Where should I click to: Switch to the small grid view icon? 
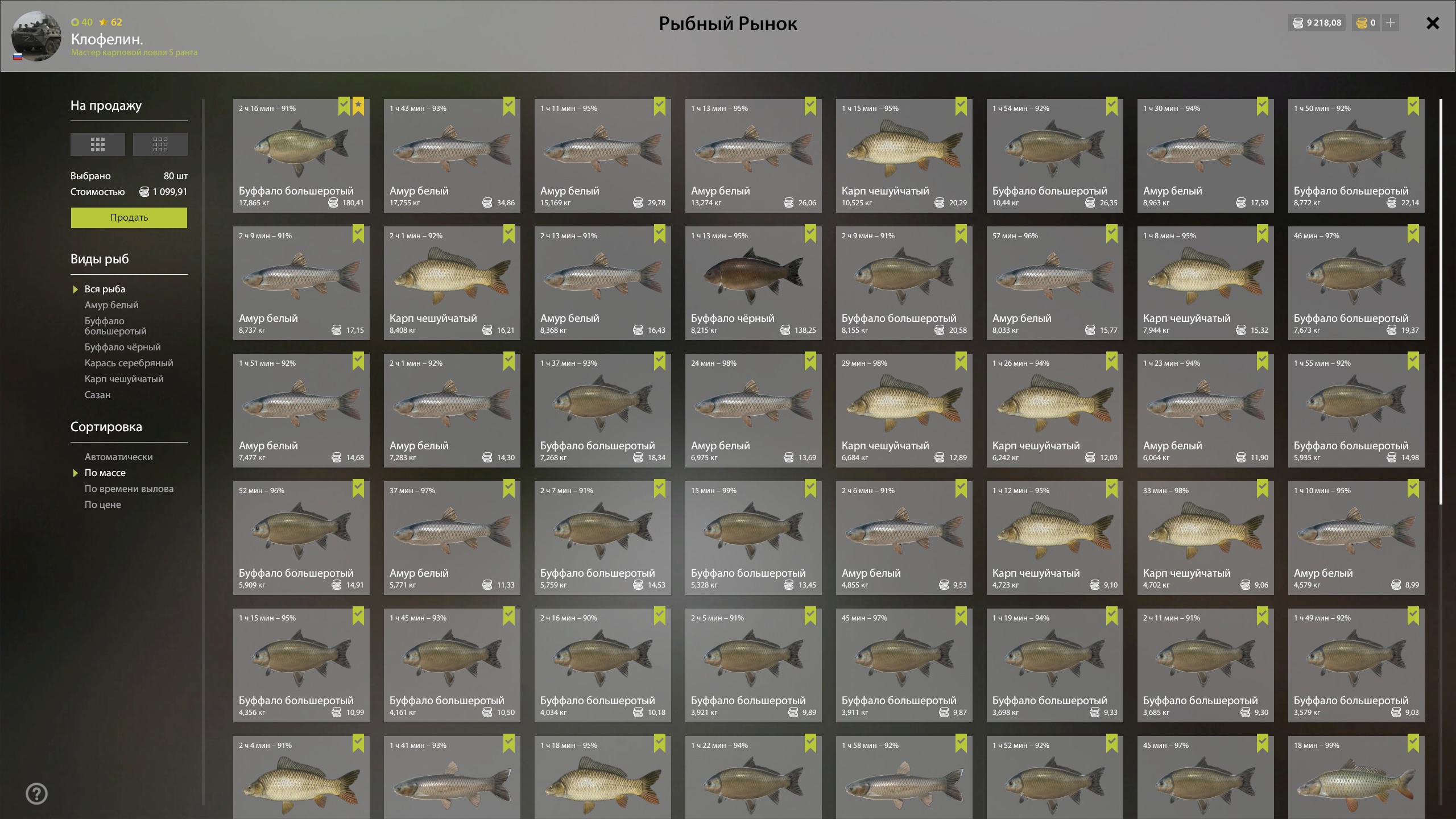click(160, 144)
